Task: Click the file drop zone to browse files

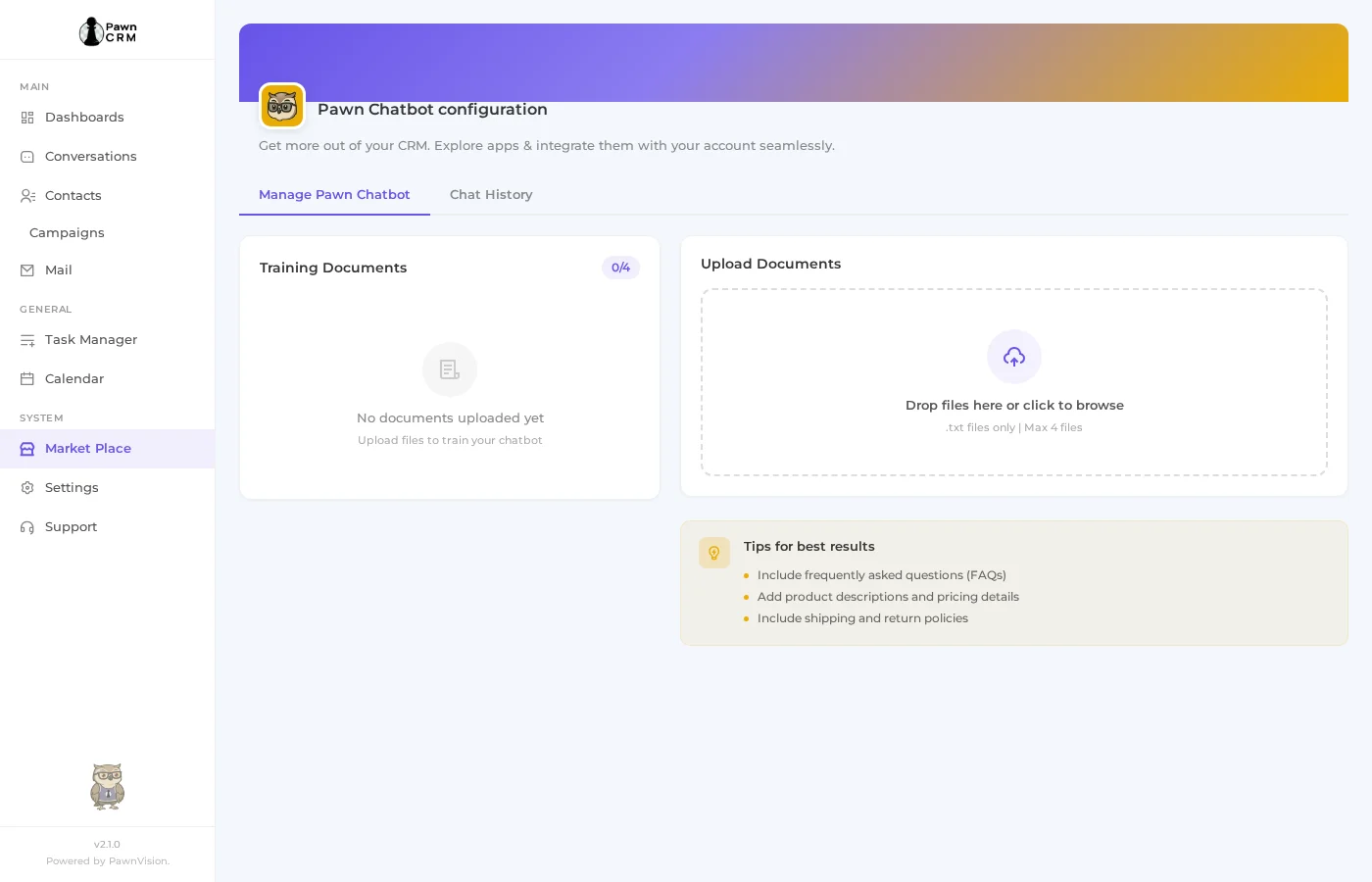Action: (1014, 382)
